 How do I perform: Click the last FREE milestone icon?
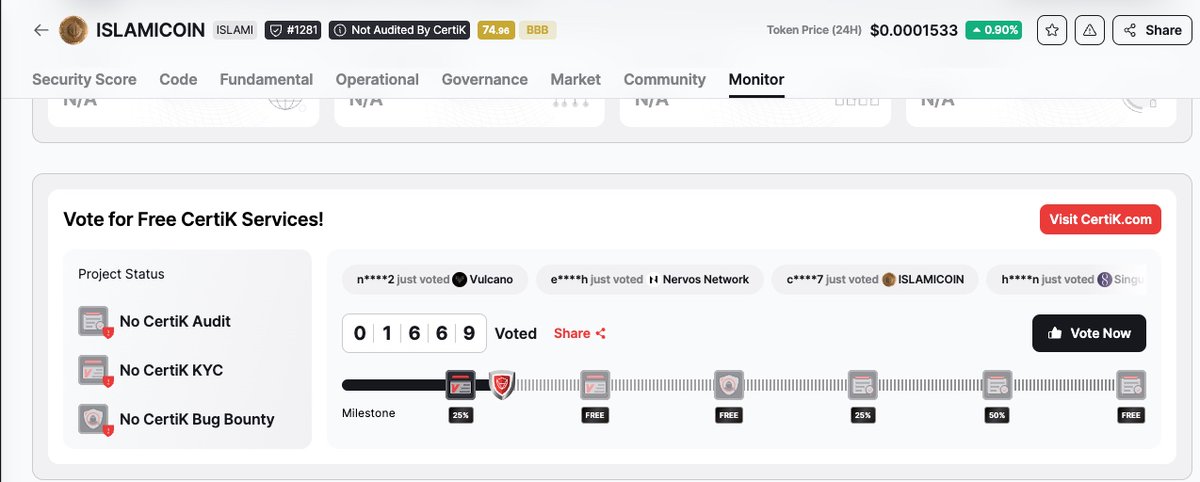tap(1131, 385)
